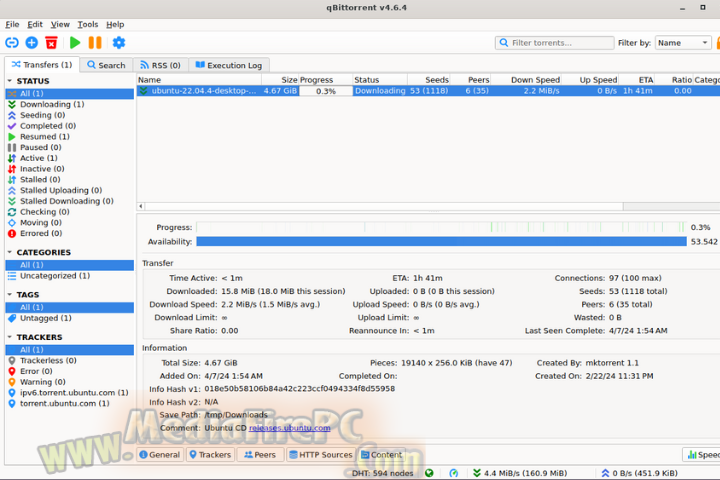
Task: Switch to the Execution Log tab
Action: [x=229, y=65]
